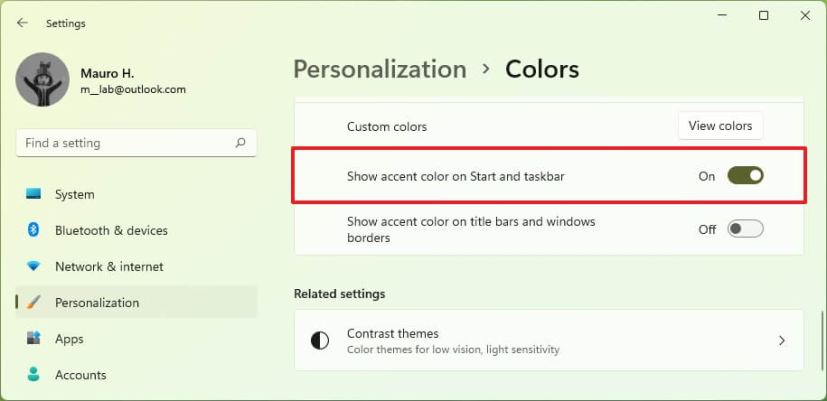Click the Contrast themes half-circle icon

320,341
